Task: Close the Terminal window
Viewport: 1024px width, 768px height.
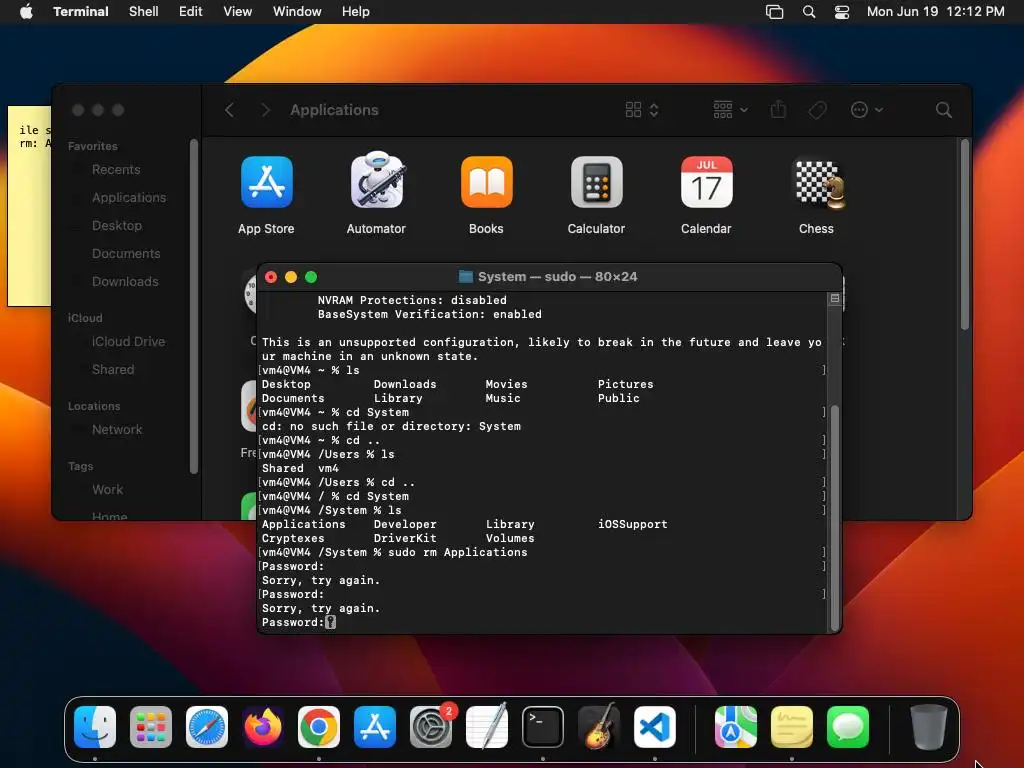Action: (271, 277)
